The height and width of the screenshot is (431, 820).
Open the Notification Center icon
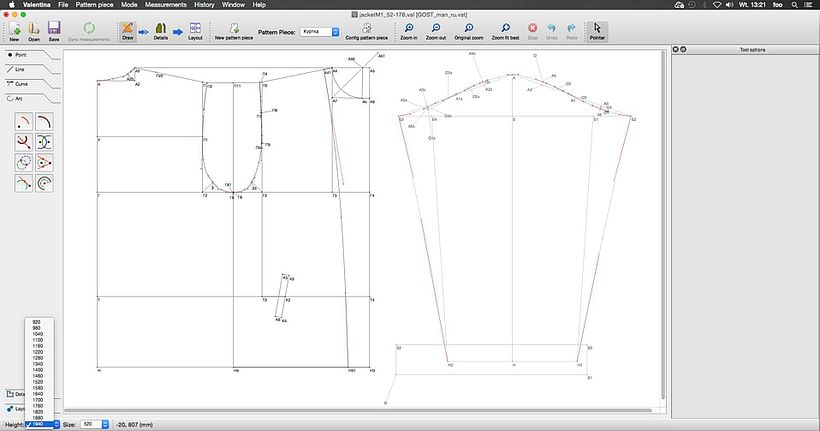click(x=808, y=5)
